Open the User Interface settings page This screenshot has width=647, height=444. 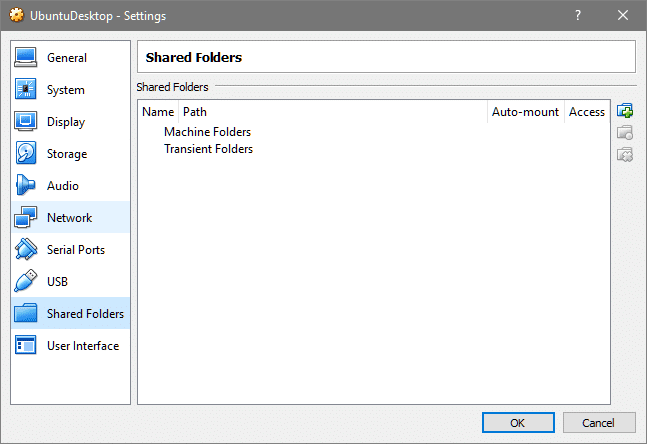[82, 346]
